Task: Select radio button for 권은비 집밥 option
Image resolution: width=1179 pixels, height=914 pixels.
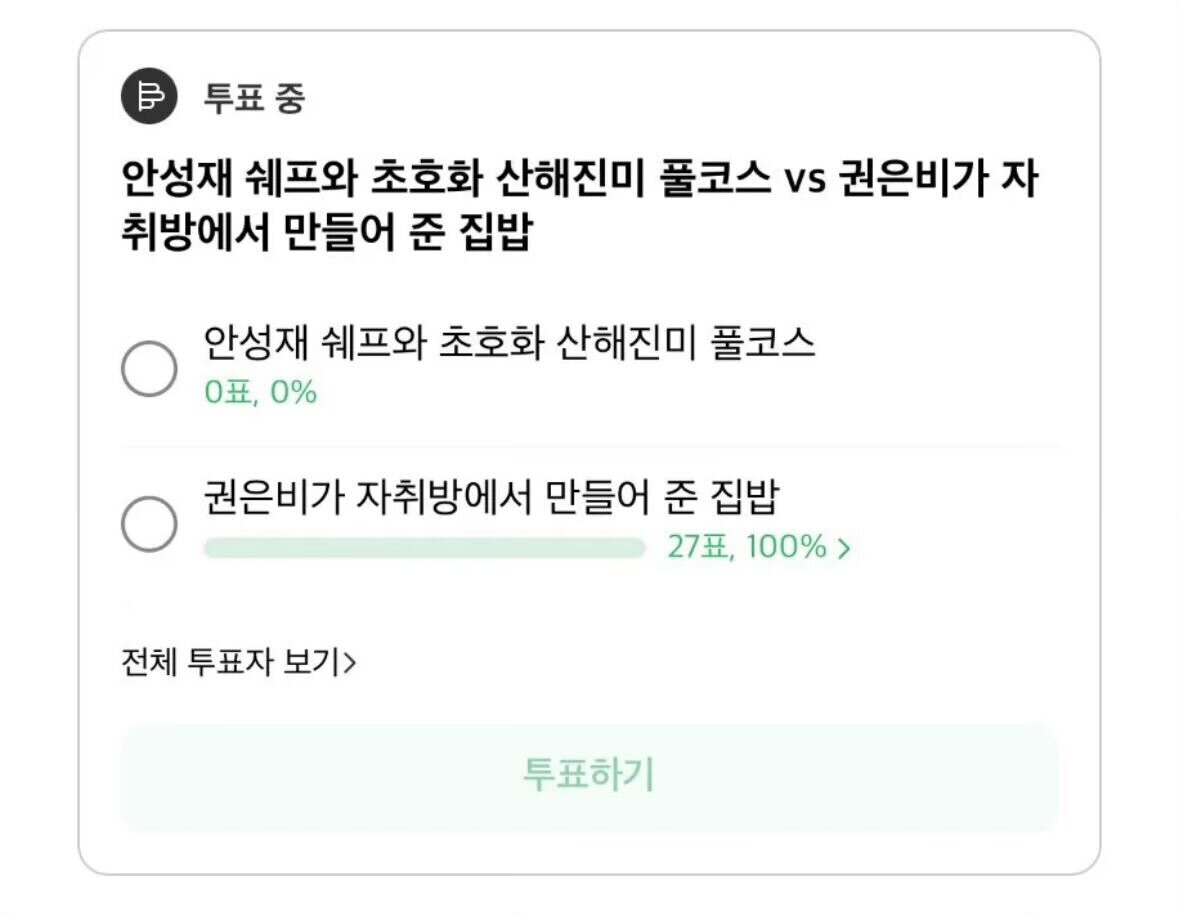Action: coord(149,523)
